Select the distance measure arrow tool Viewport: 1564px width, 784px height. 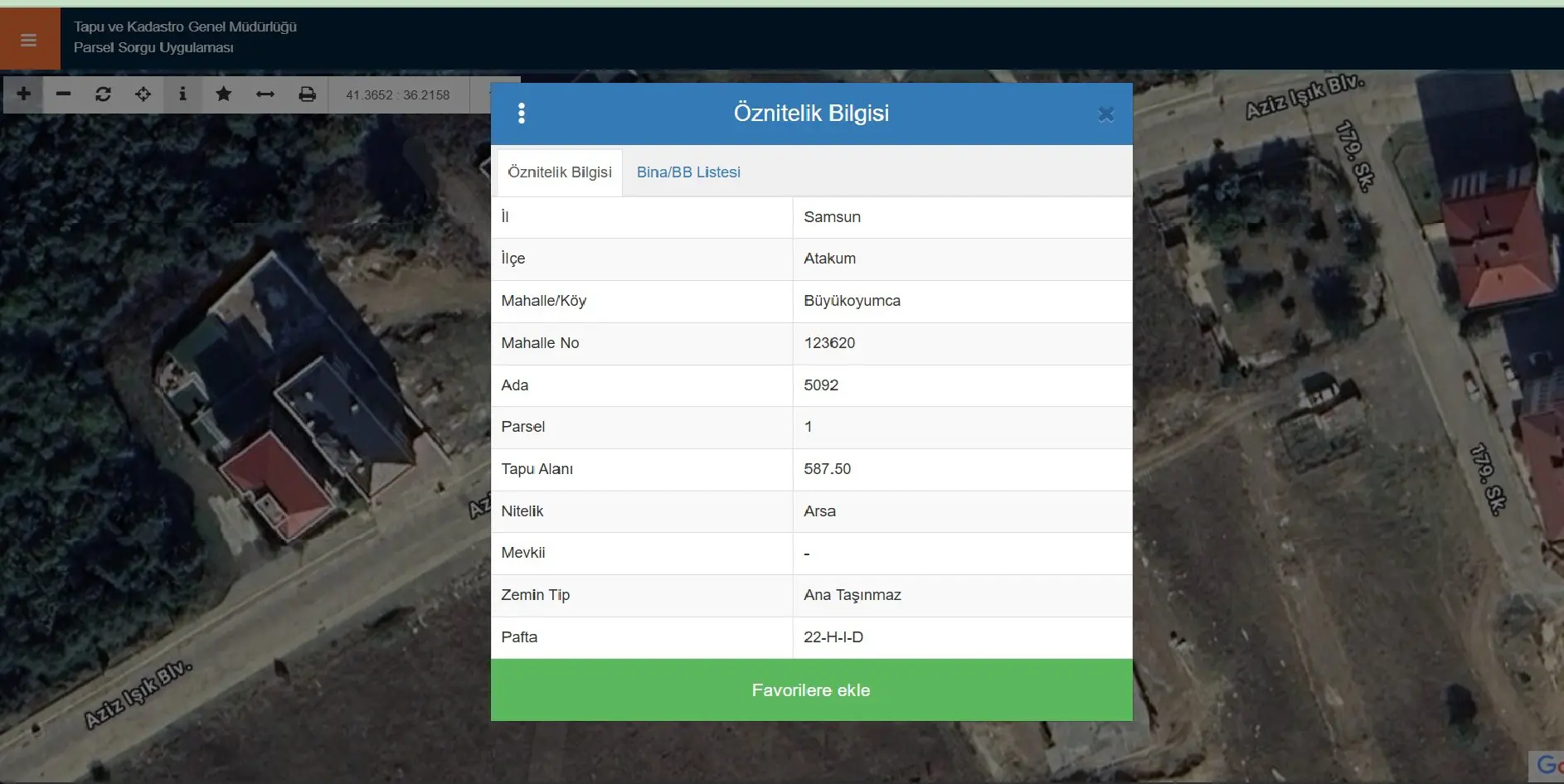[265, 94]
